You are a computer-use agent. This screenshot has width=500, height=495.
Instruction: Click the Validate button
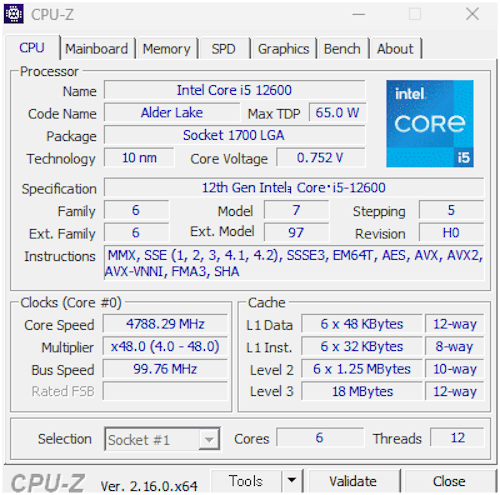(x=353, y=481)
